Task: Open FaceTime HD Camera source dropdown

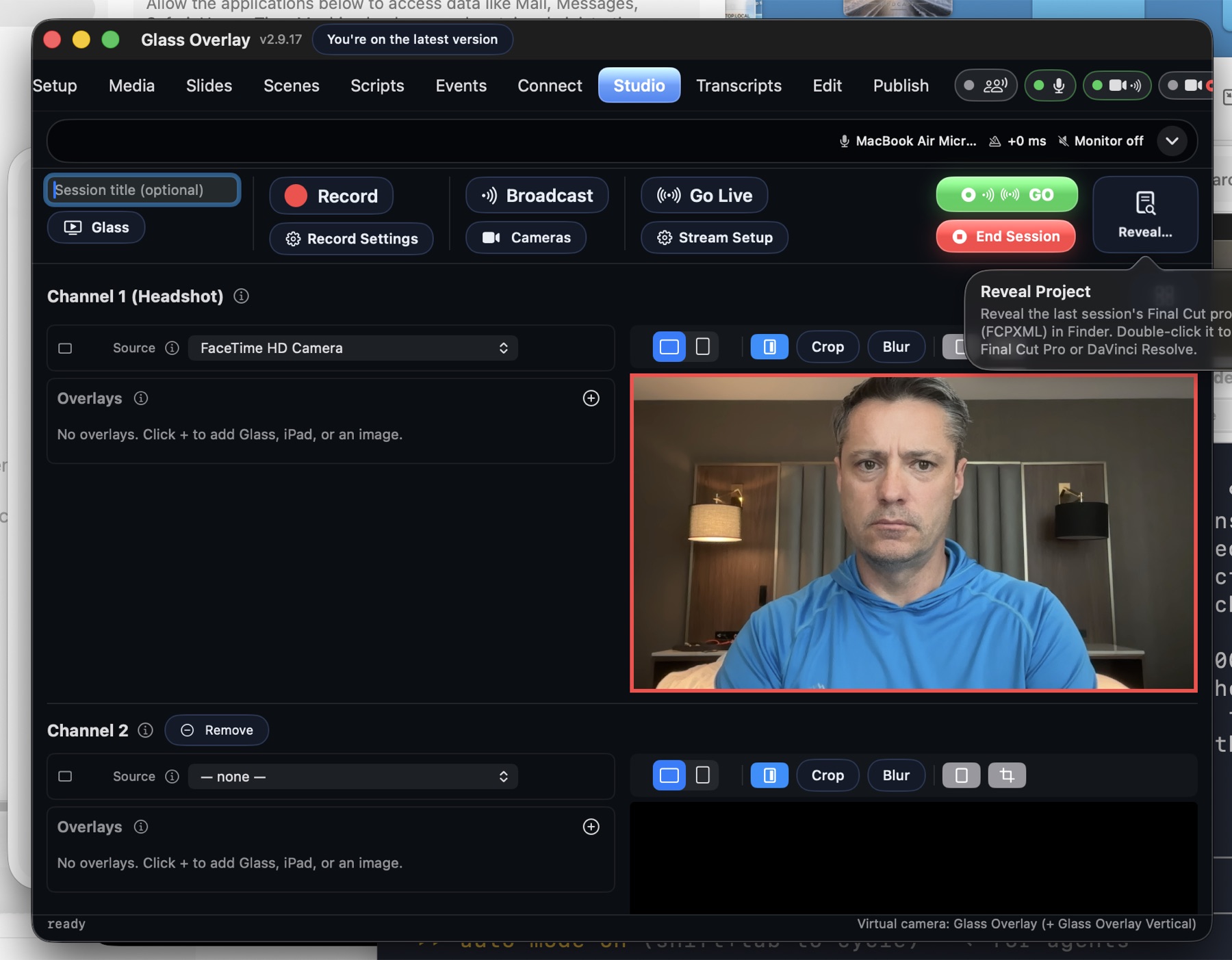Action: click(352, 348)
